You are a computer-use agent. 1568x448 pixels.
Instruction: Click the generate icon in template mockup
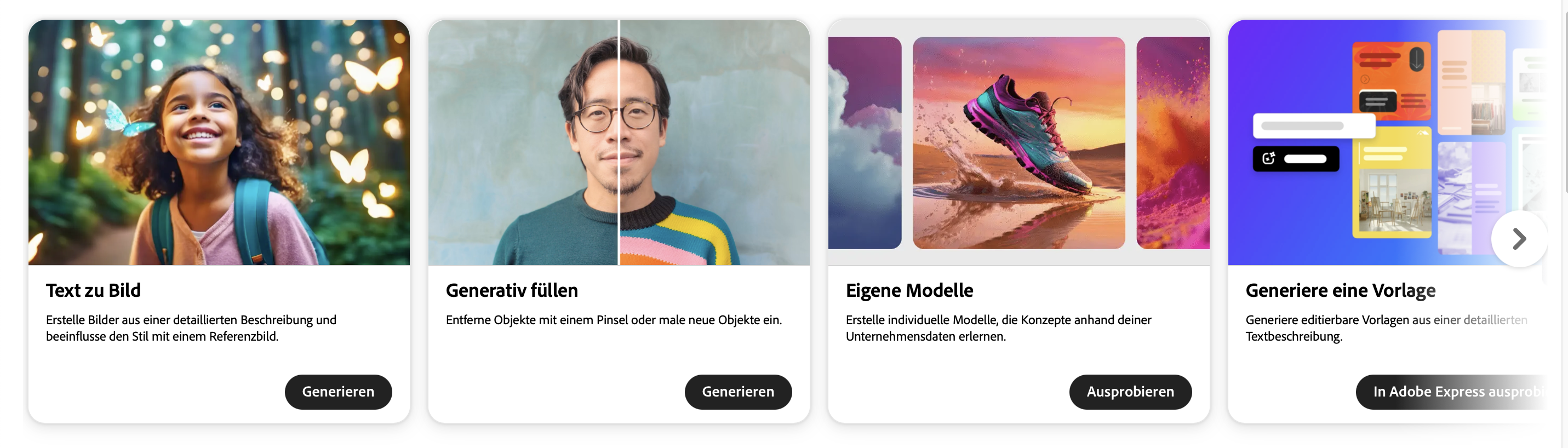pyautogui.click(x=1268, y=158)
